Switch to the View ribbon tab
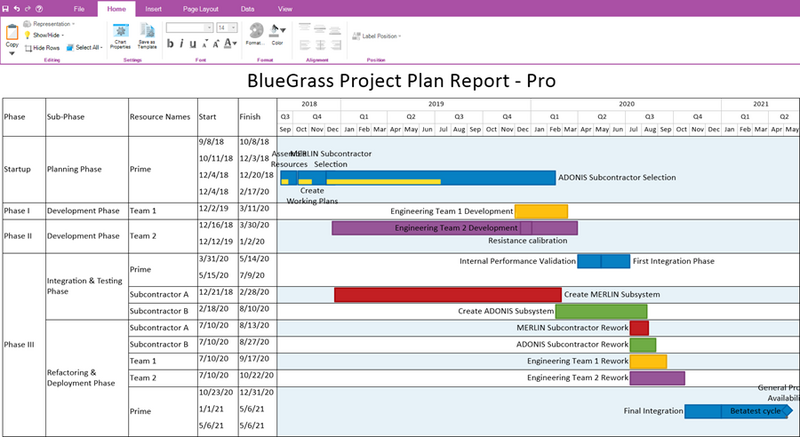The image size is (800, 437). (x=285, y=9)
